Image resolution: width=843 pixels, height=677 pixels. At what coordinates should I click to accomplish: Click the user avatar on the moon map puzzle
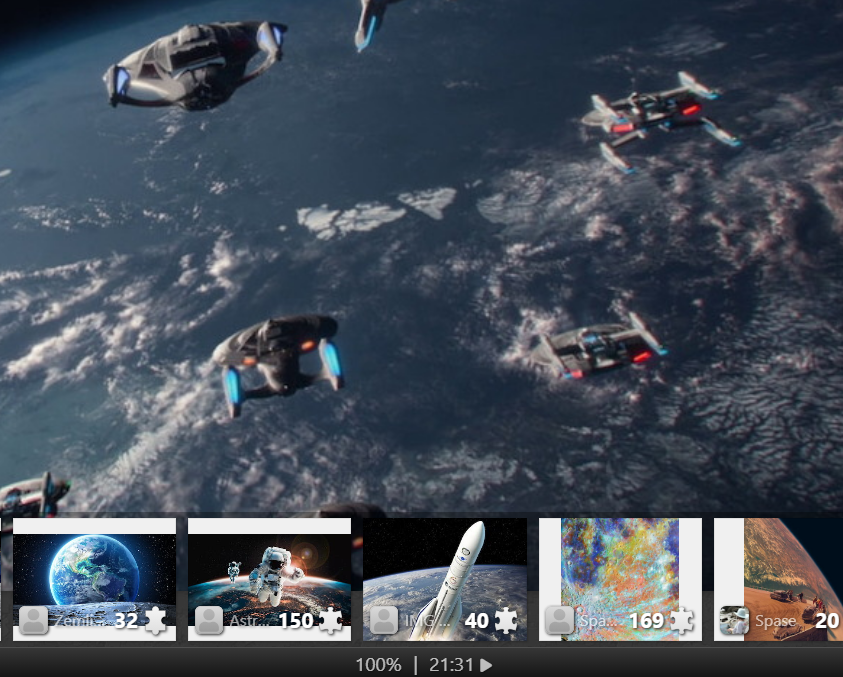560,621
